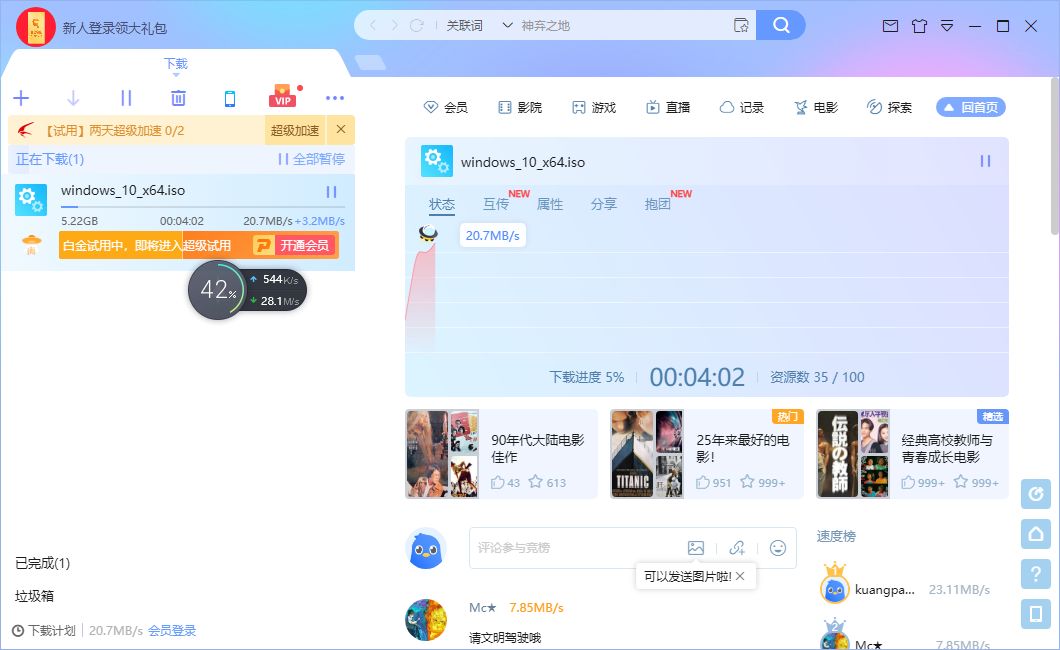This screenshot has width=1060, height=650.
Task: Click the 超级加速 button
Action: (x=295, y=130)
